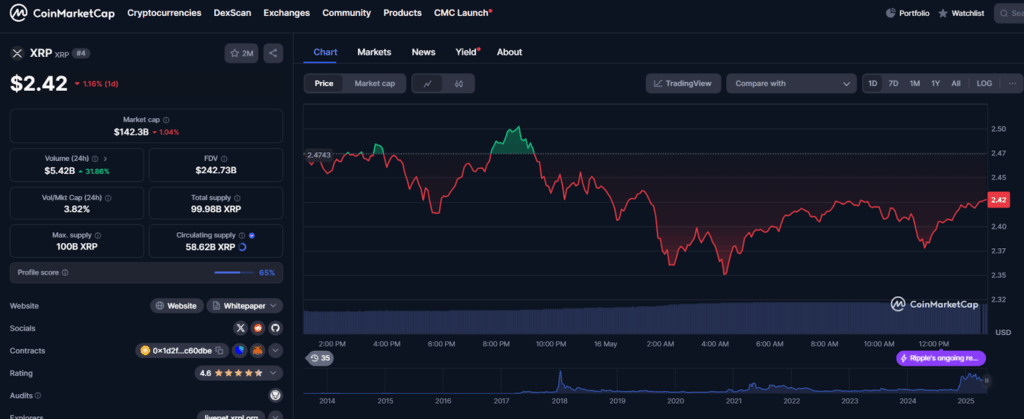Open XRP's X (Twitter) social link
1024x419 pixels.
pyautogui.click(x=240, y=328)
